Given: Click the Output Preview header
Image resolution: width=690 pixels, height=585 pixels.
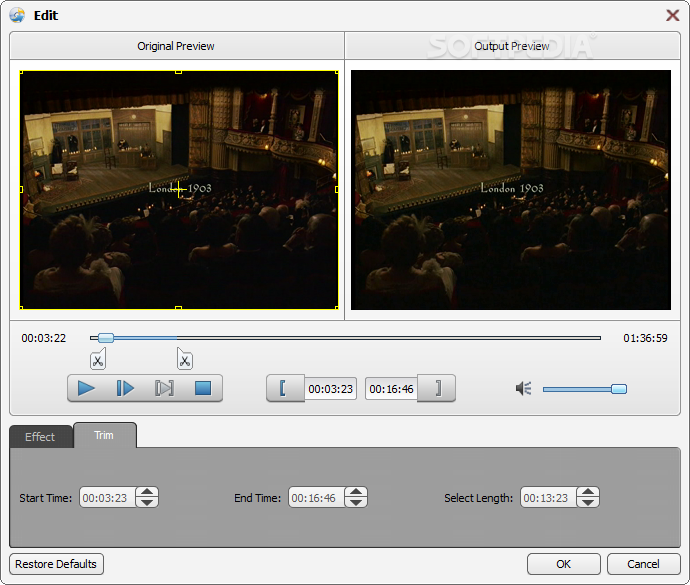Looking at the screenshot, I should click(512, 46).
